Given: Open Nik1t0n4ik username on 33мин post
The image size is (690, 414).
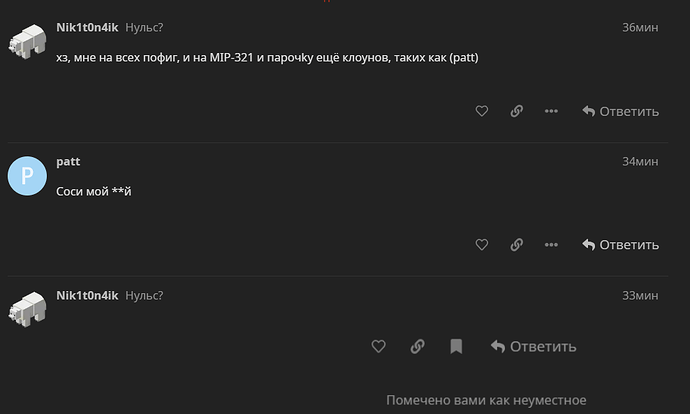Looking at the screenshot, I should [87, 295].
